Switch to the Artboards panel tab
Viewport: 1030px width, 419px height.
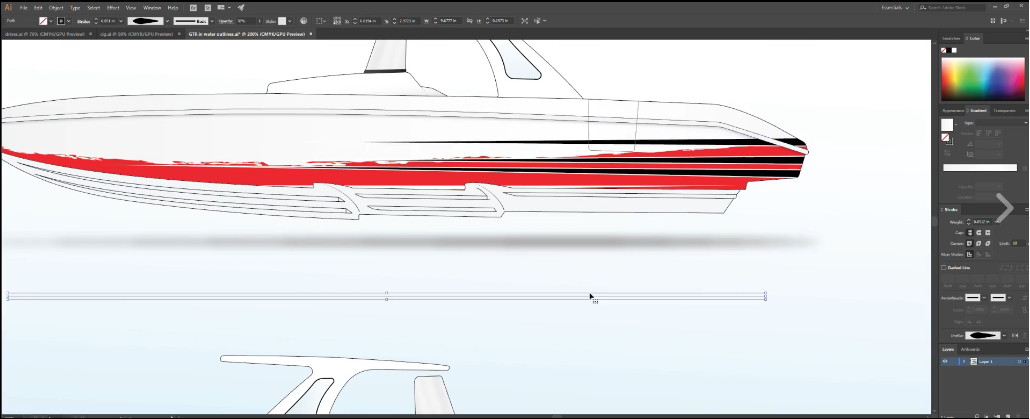971,349
